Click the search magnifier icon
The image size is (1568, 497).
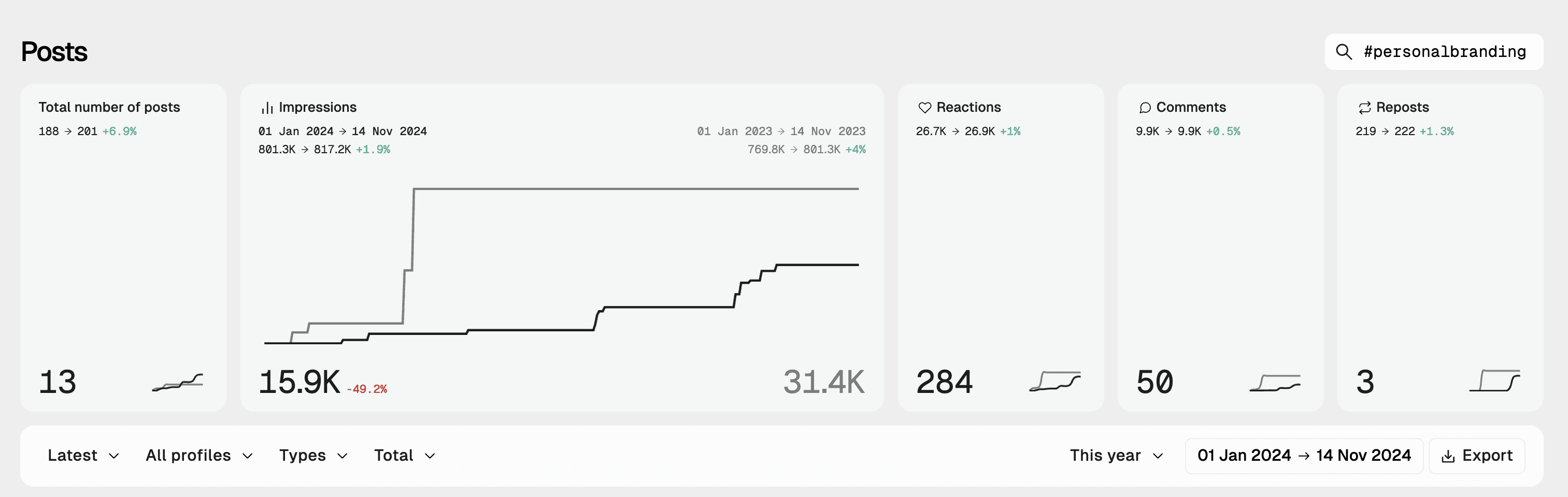[1344, 52]
